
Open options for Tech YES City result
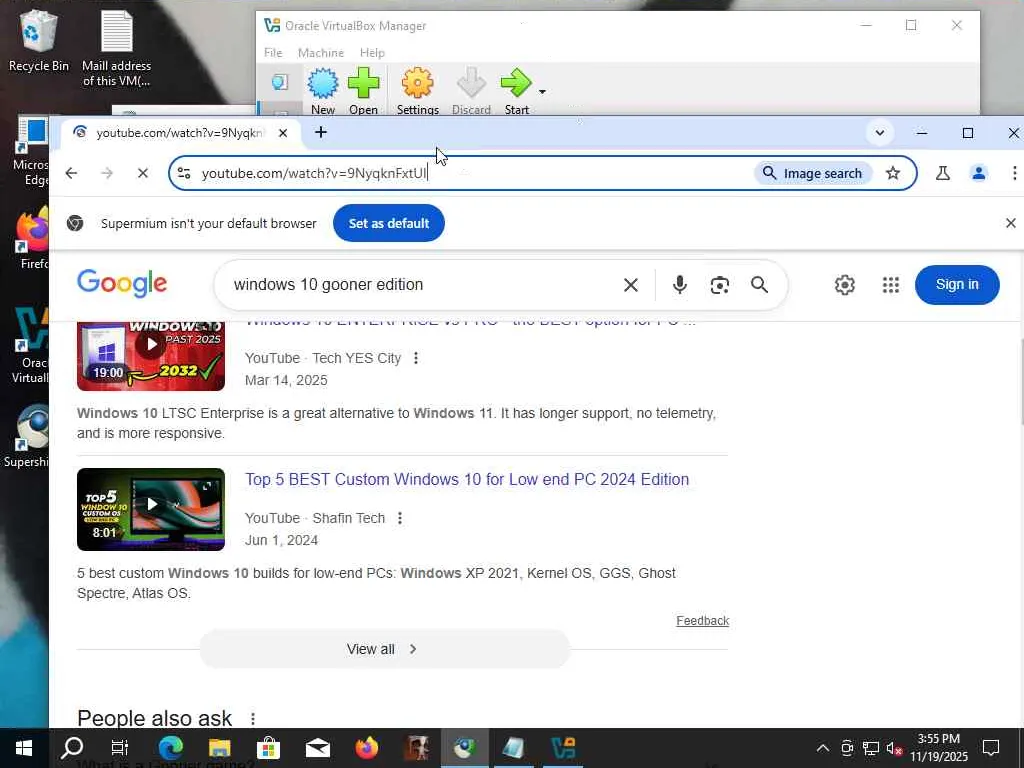[x=416, y=358]
